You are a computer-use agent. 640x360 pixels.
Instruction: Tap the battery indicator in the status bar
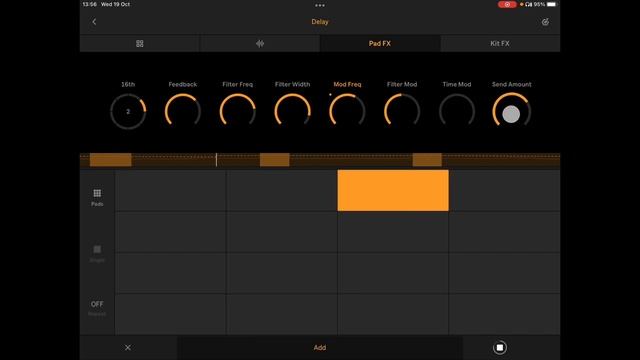click(x=551, y=4)
